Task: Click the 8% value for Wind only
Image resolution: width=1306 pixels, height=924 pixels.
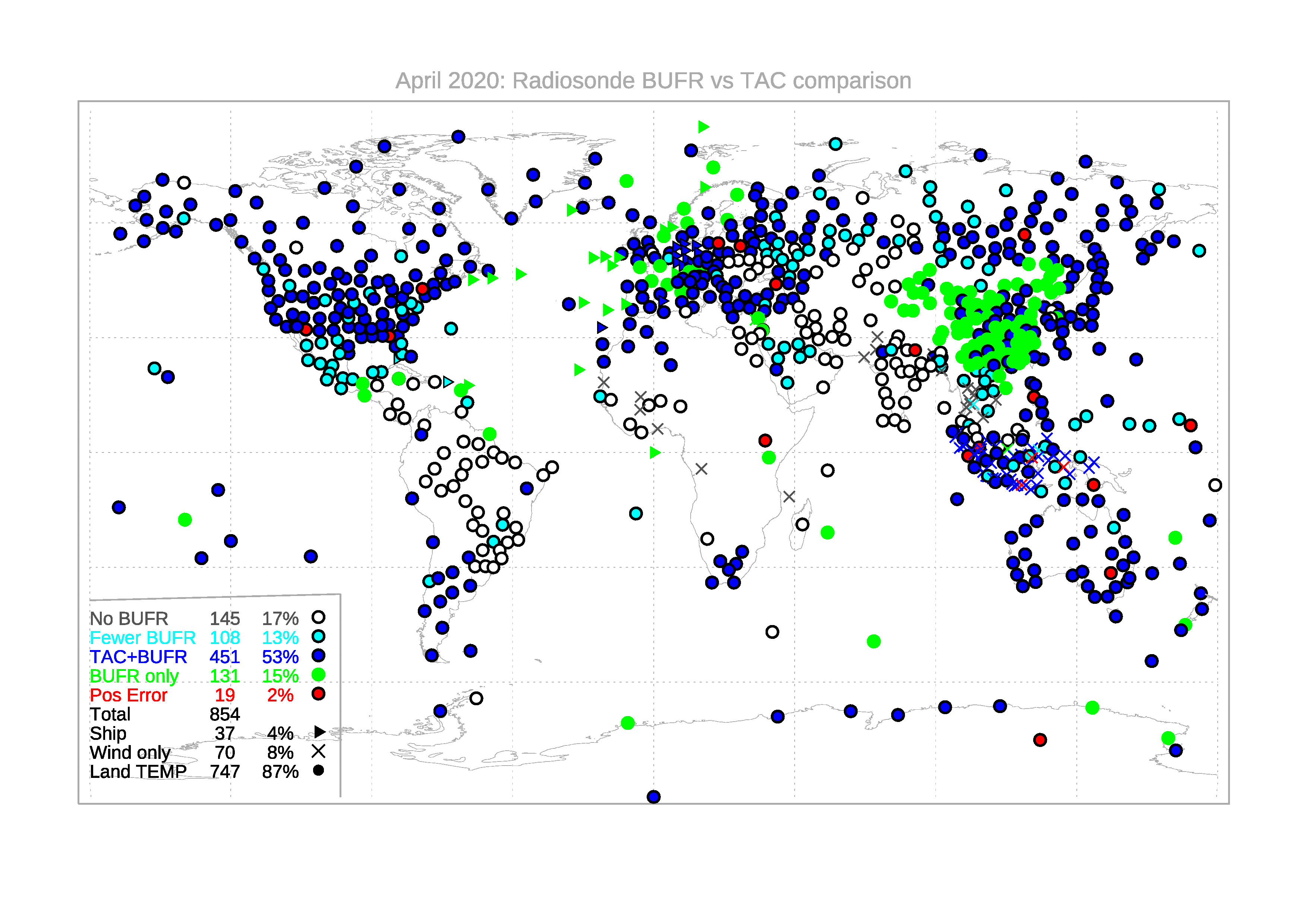Action: [280, 753]
